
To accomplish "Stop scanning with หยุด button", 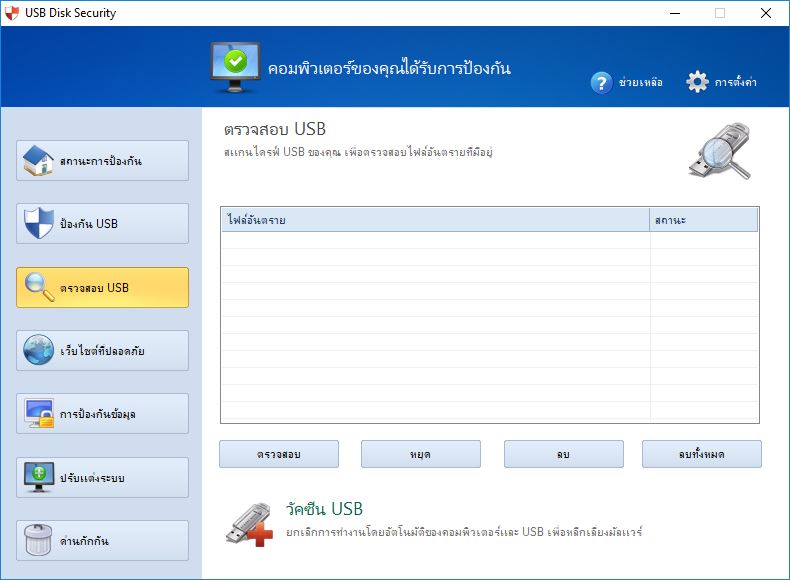I will click(421, 454).
